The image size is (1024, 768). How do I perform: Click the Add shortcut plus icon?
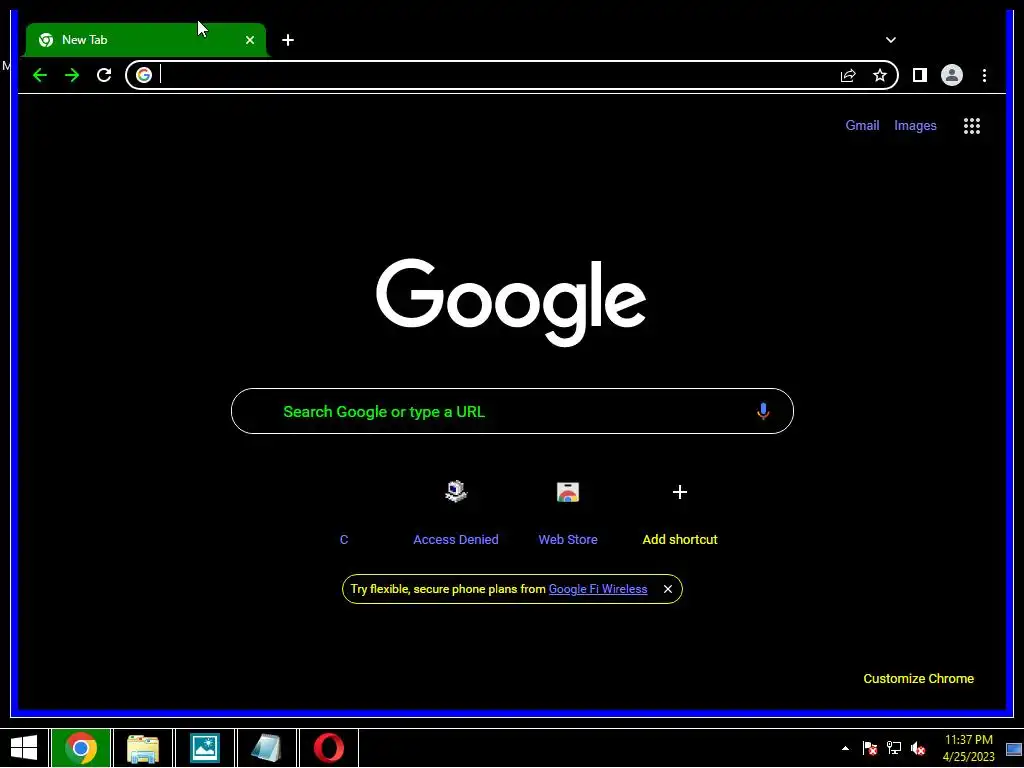click(680, 492)
